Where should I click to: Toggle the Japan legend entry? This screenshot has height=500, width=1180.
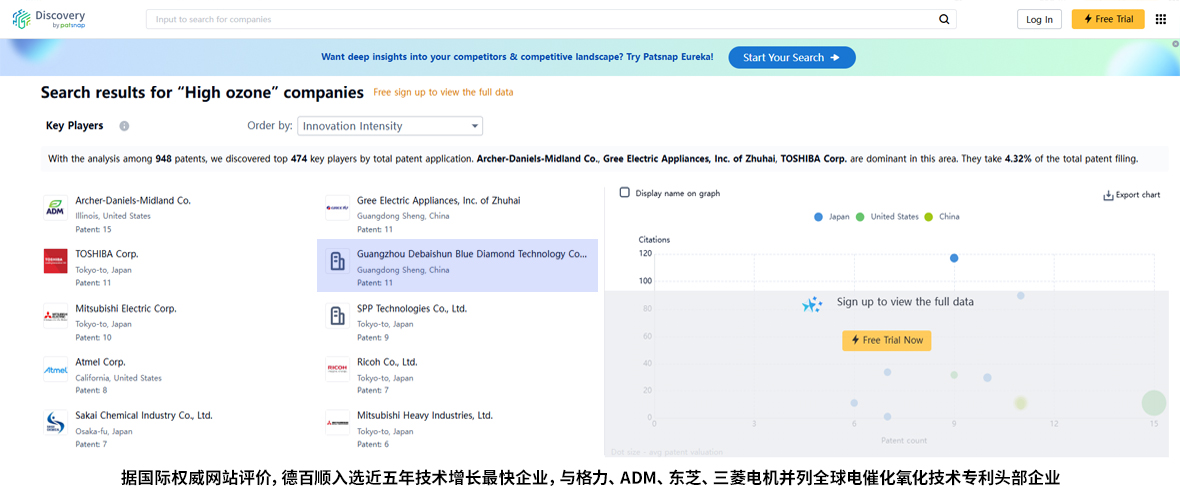(832, 217)
